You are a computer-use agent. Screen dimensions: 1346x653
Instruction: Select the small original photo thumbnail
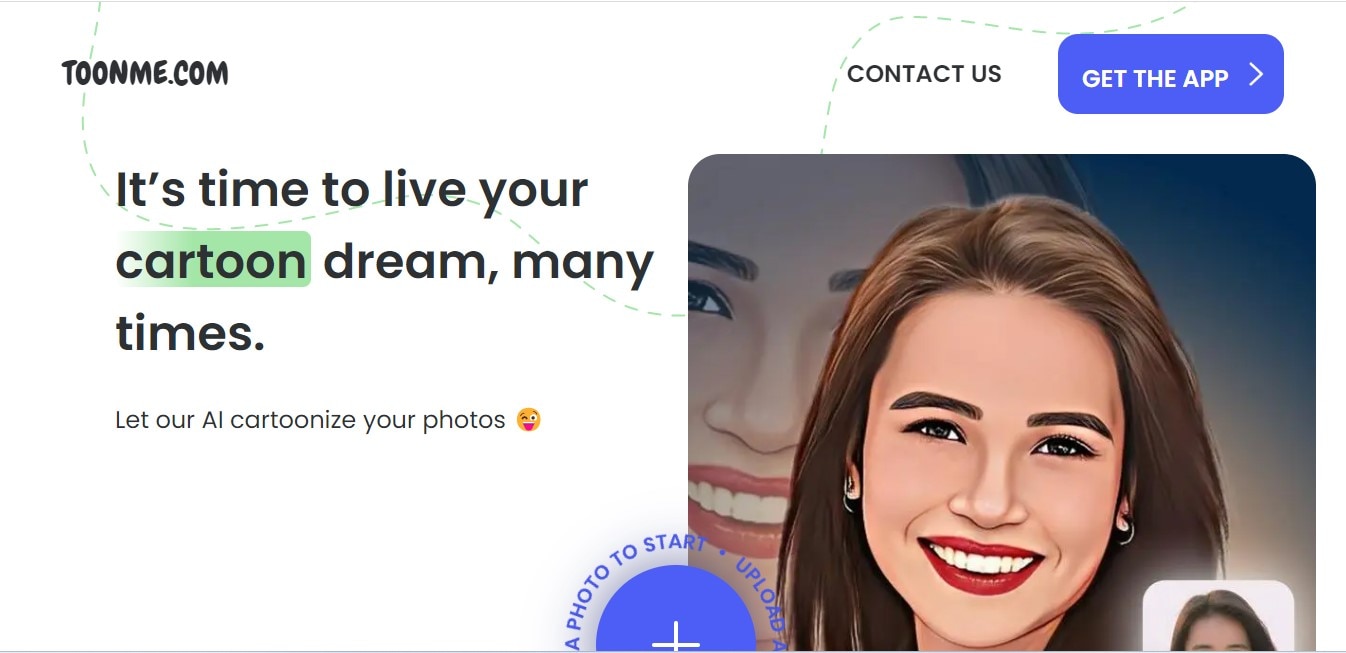click(x=1218, y=616)
